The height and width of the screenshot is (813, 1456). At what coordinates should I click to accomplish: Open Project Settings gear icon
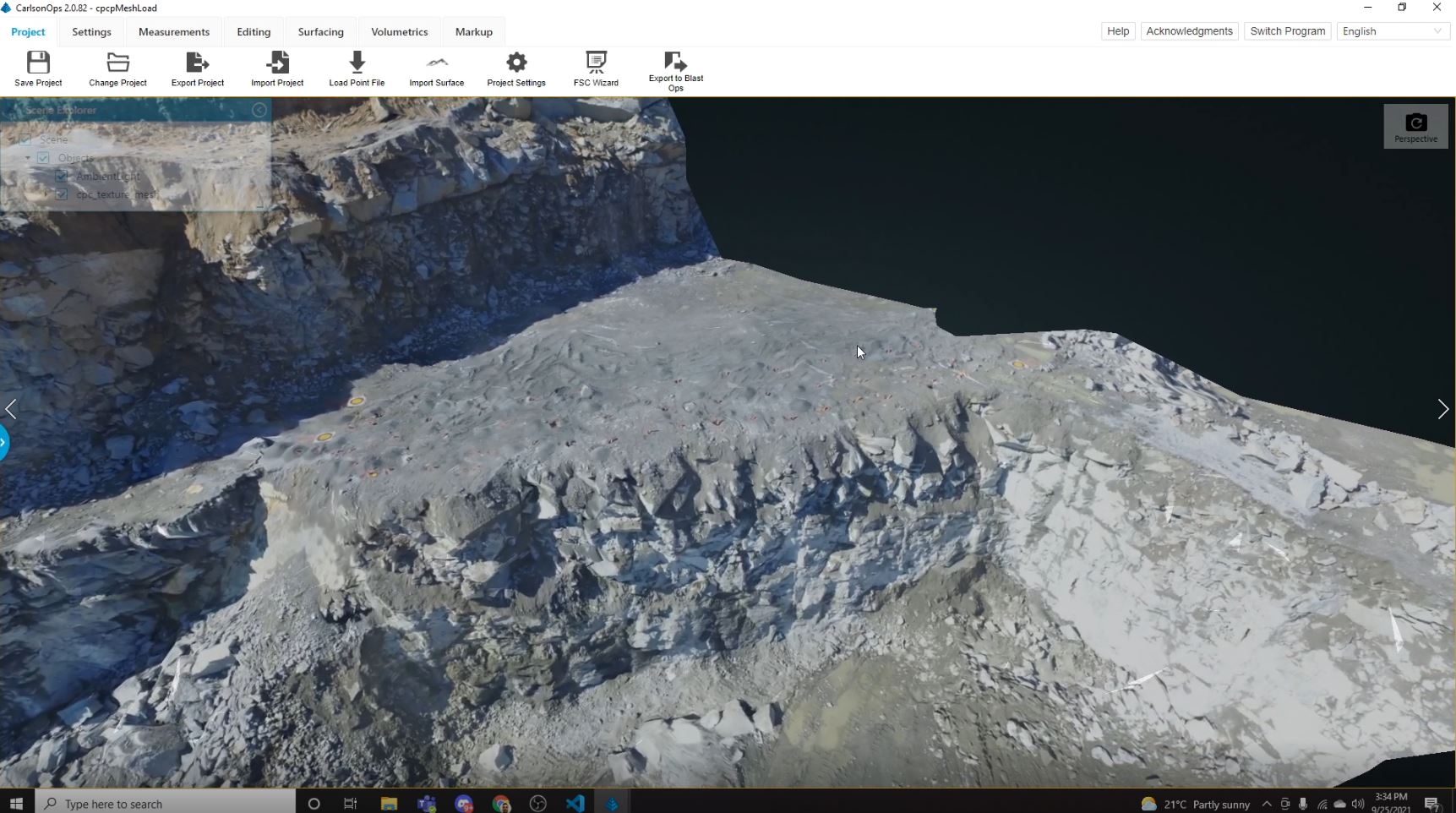tap(516, 63)
